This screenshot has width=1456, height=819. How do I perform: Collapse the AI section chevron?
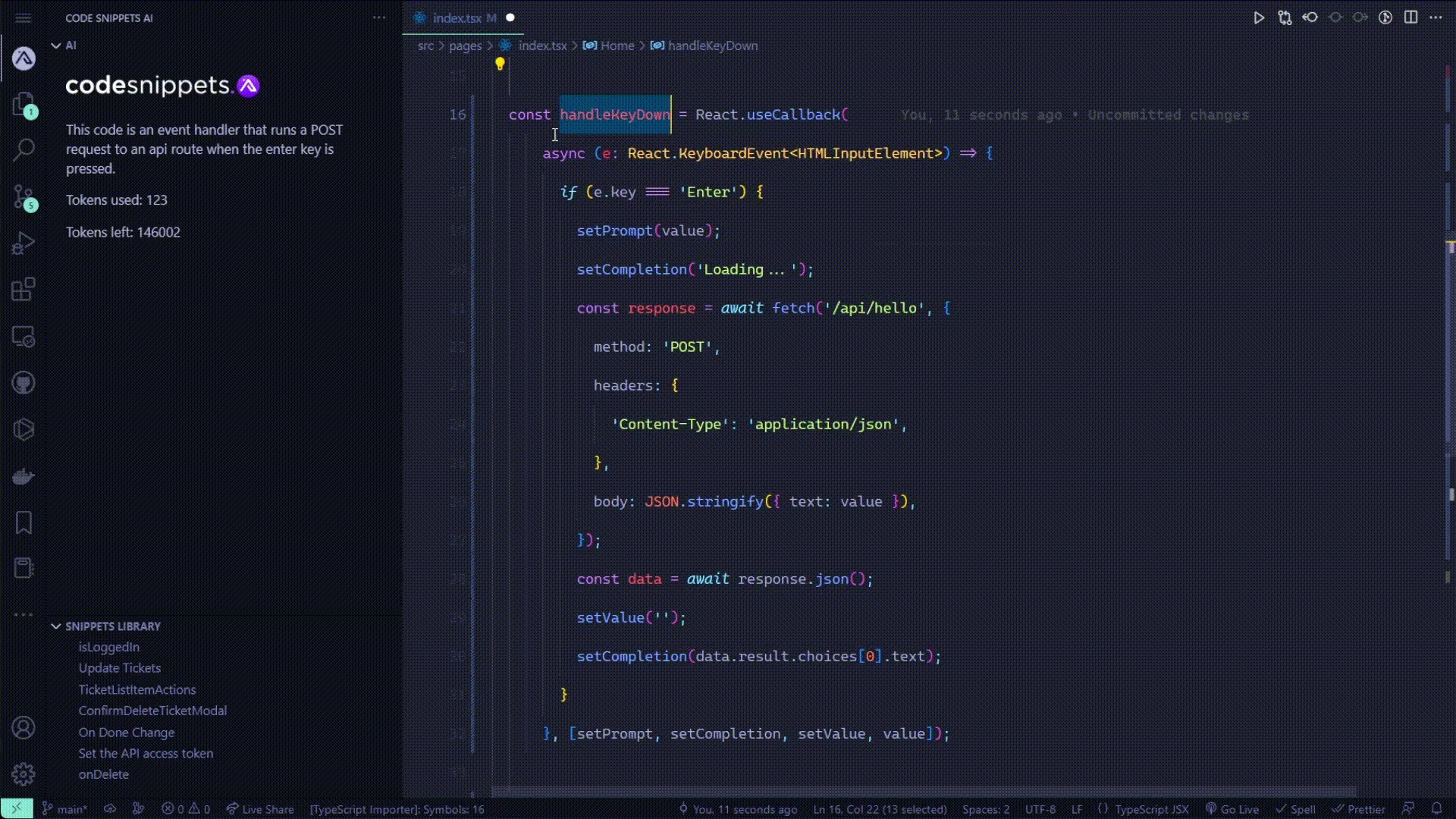coord(55,45)
